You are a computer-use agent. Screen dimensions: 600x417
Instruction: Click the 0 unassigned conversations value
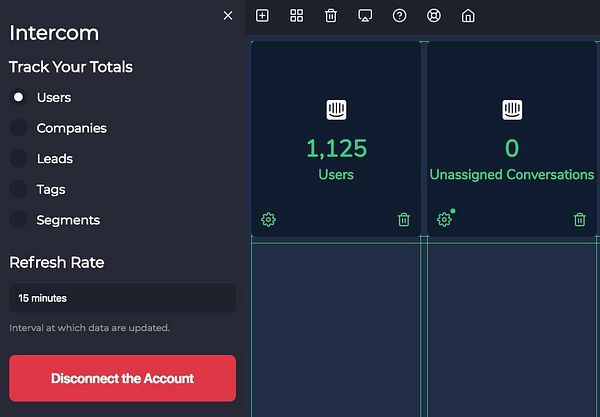512,148
